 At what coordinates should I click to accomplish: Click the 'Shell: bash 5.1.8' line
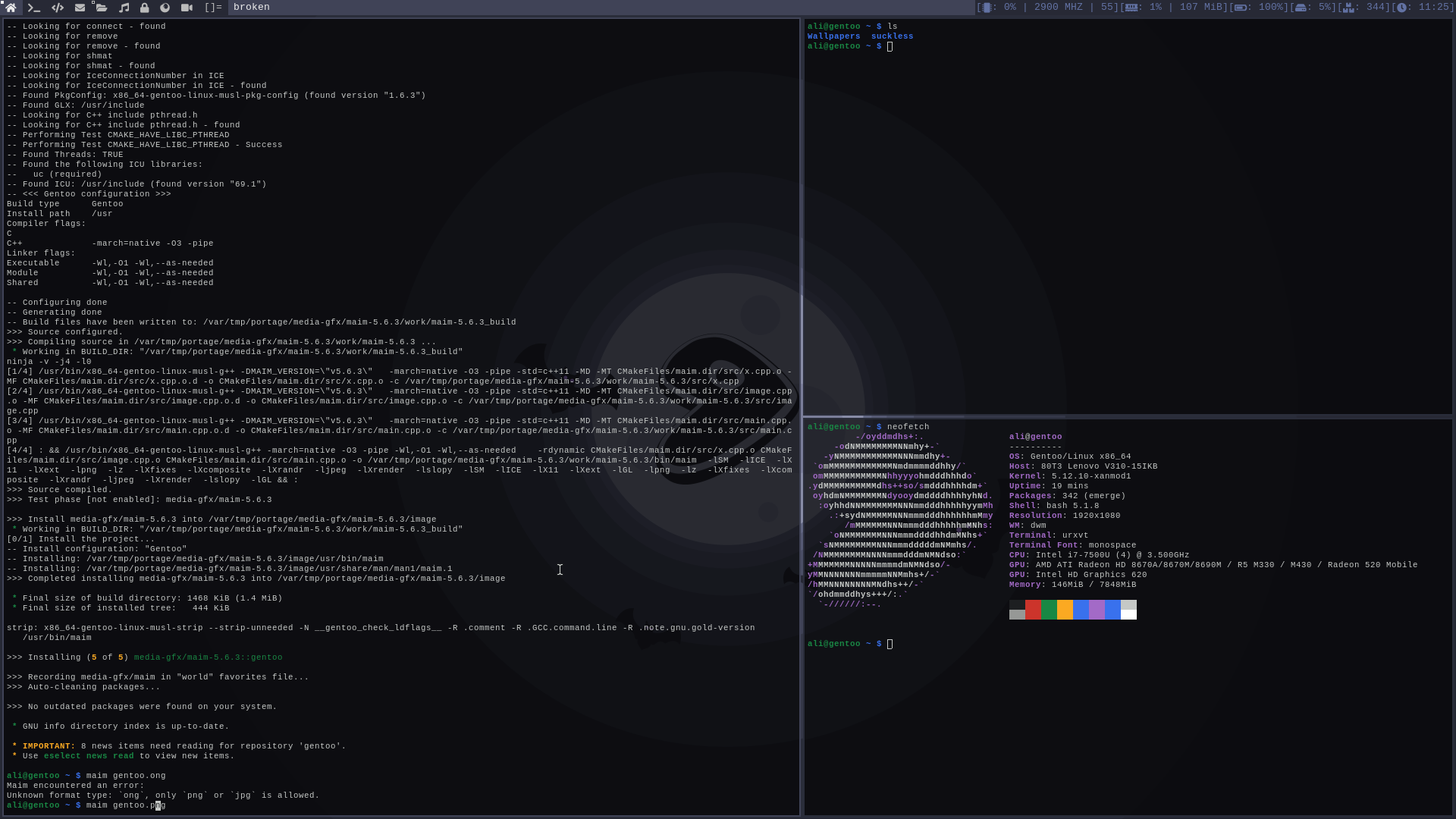point(1054,506)
